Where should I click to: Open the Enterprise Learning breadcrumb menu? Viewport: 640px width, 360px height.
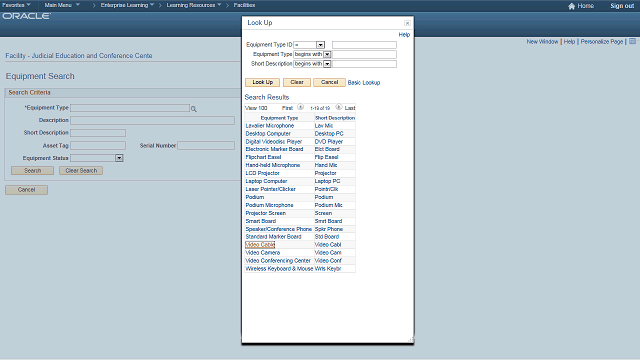(x=127, y=5)
